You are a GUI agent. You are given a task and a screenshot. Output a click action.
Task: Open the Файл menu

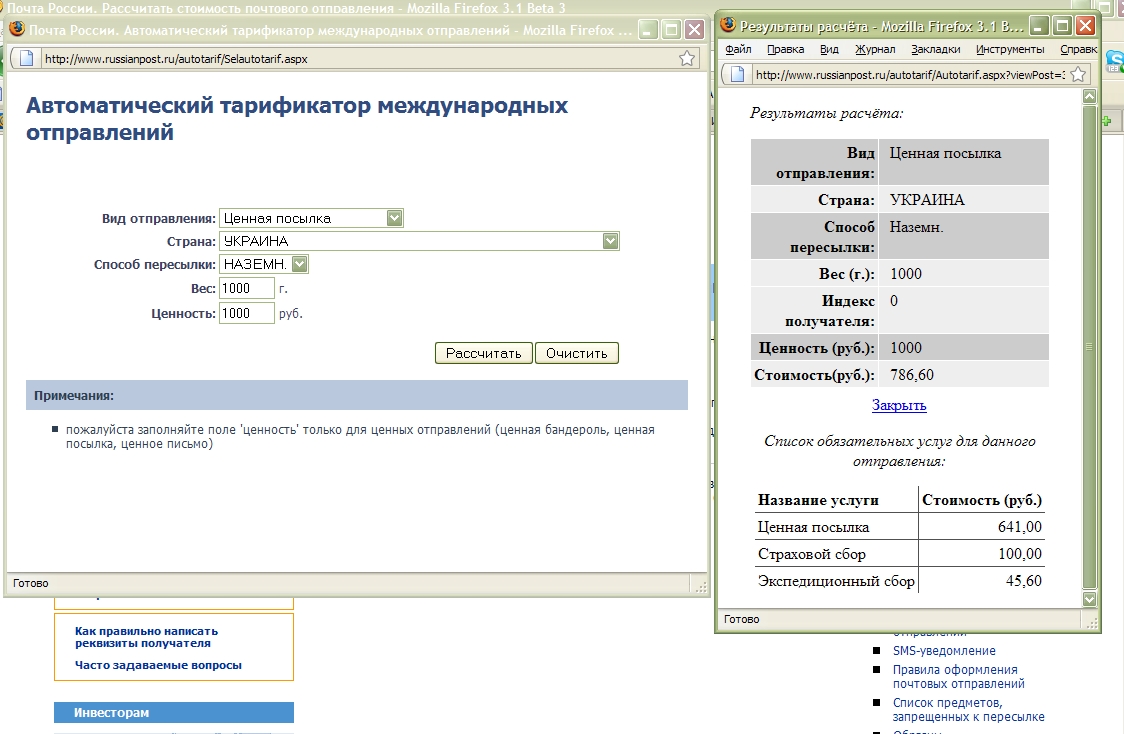click(x=738, y=49)
